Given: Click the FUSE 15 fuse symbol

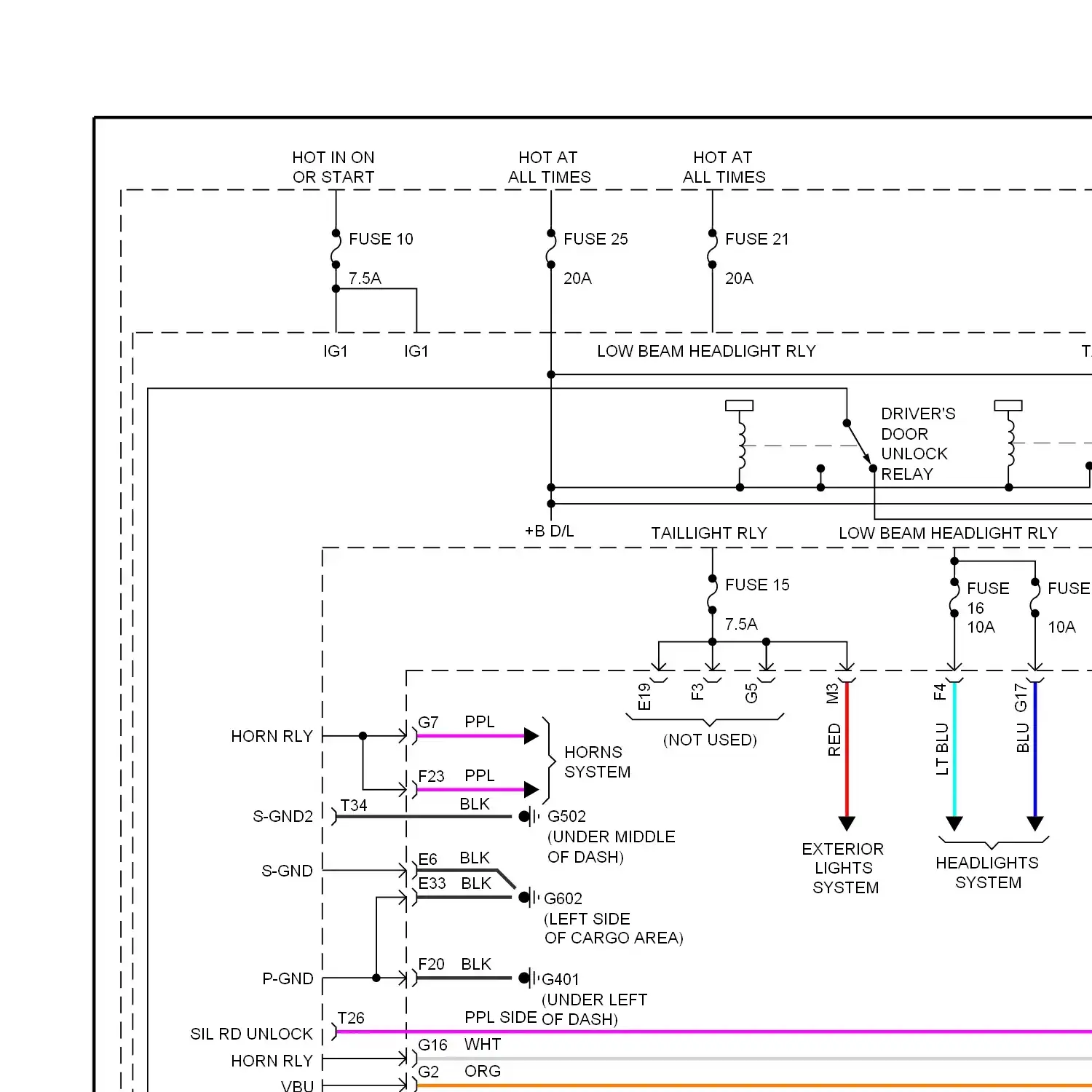Looking at the screenshot, I should 713,595.
